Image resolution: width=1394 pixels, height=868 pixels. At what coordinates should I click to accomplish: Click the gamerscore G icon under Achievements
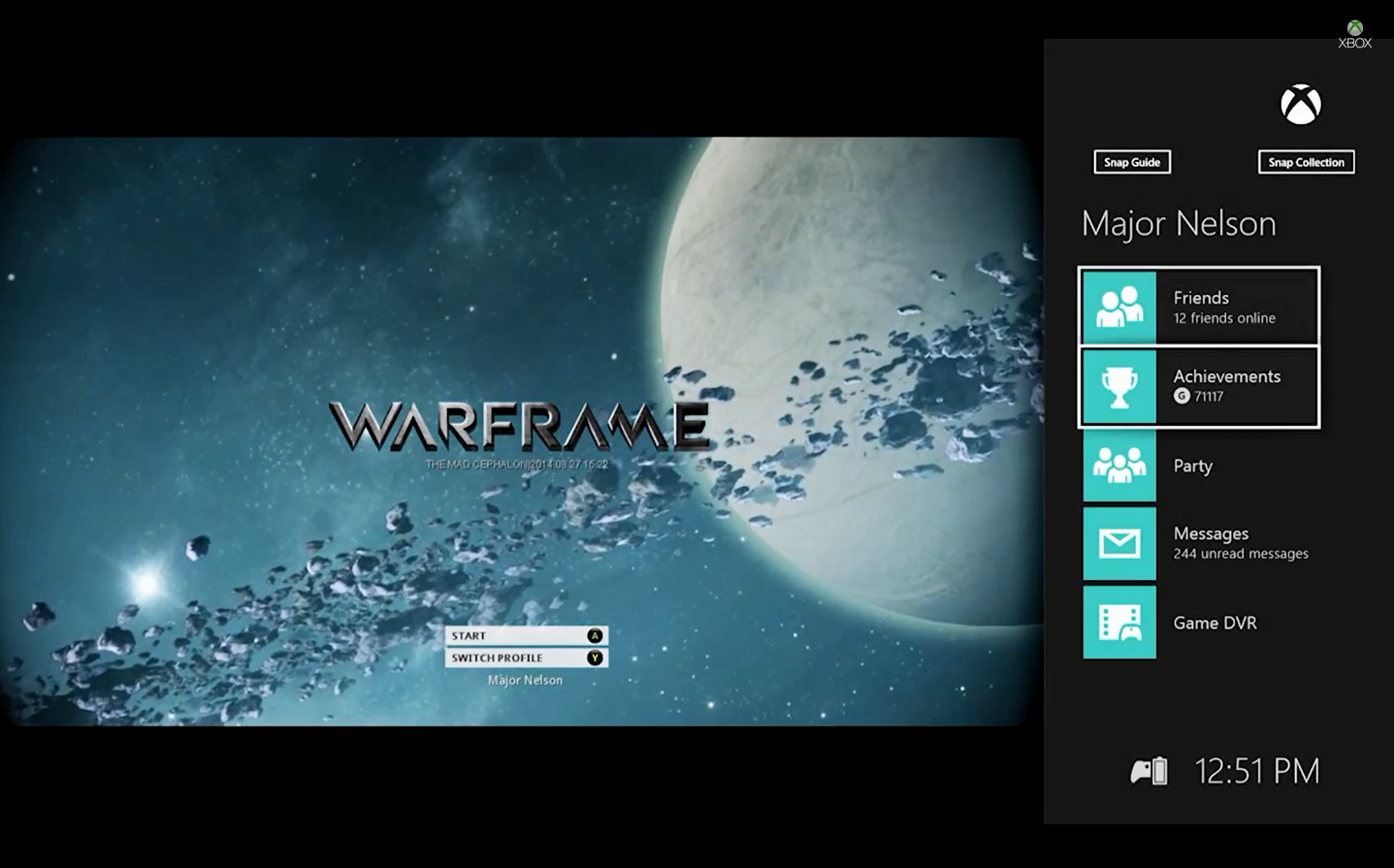pos(1181,396)
